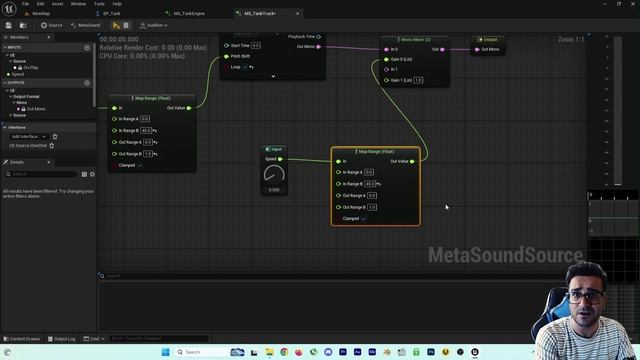Image resolution: width=640 pixels, height=360 pixels.
Task: Reset In Range B on the selected Map Range node
Action: point(379,184)
